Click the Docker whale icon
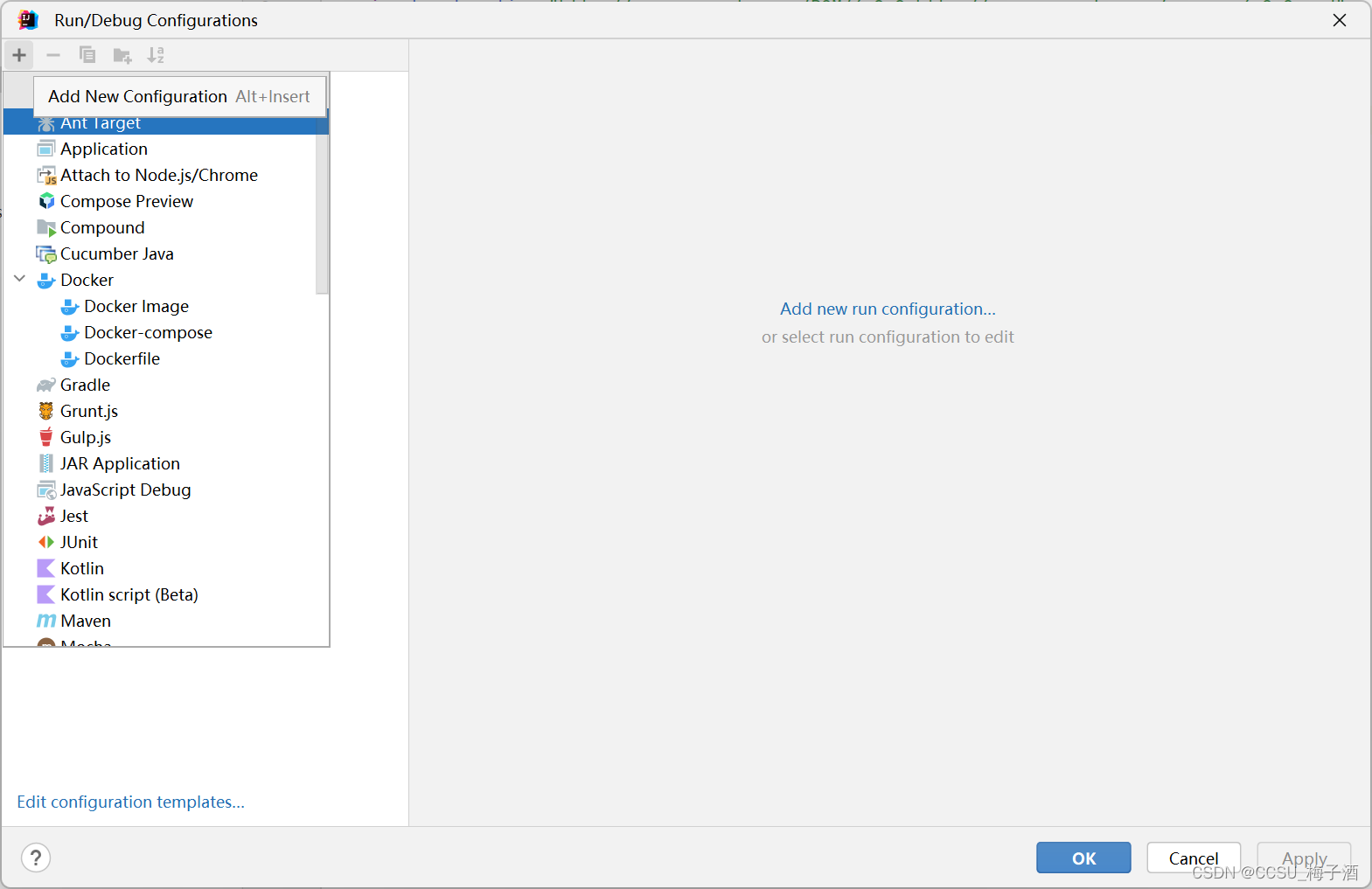Screen dimensions: 1372x889 click(x=46, y=281)
